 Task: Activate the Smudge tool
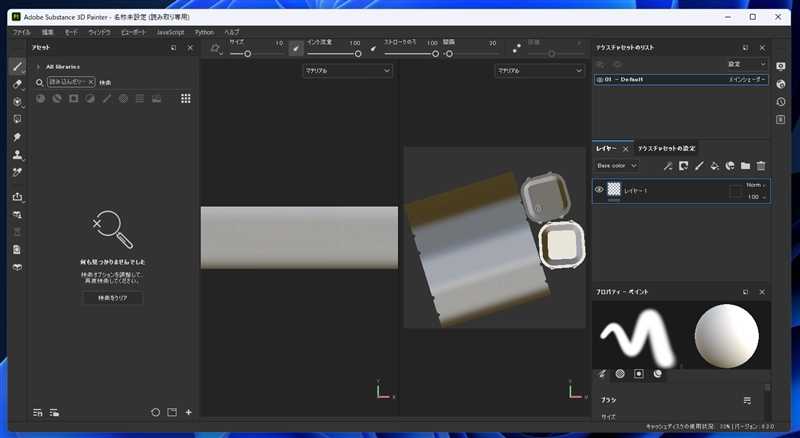[x=17, y=137]
